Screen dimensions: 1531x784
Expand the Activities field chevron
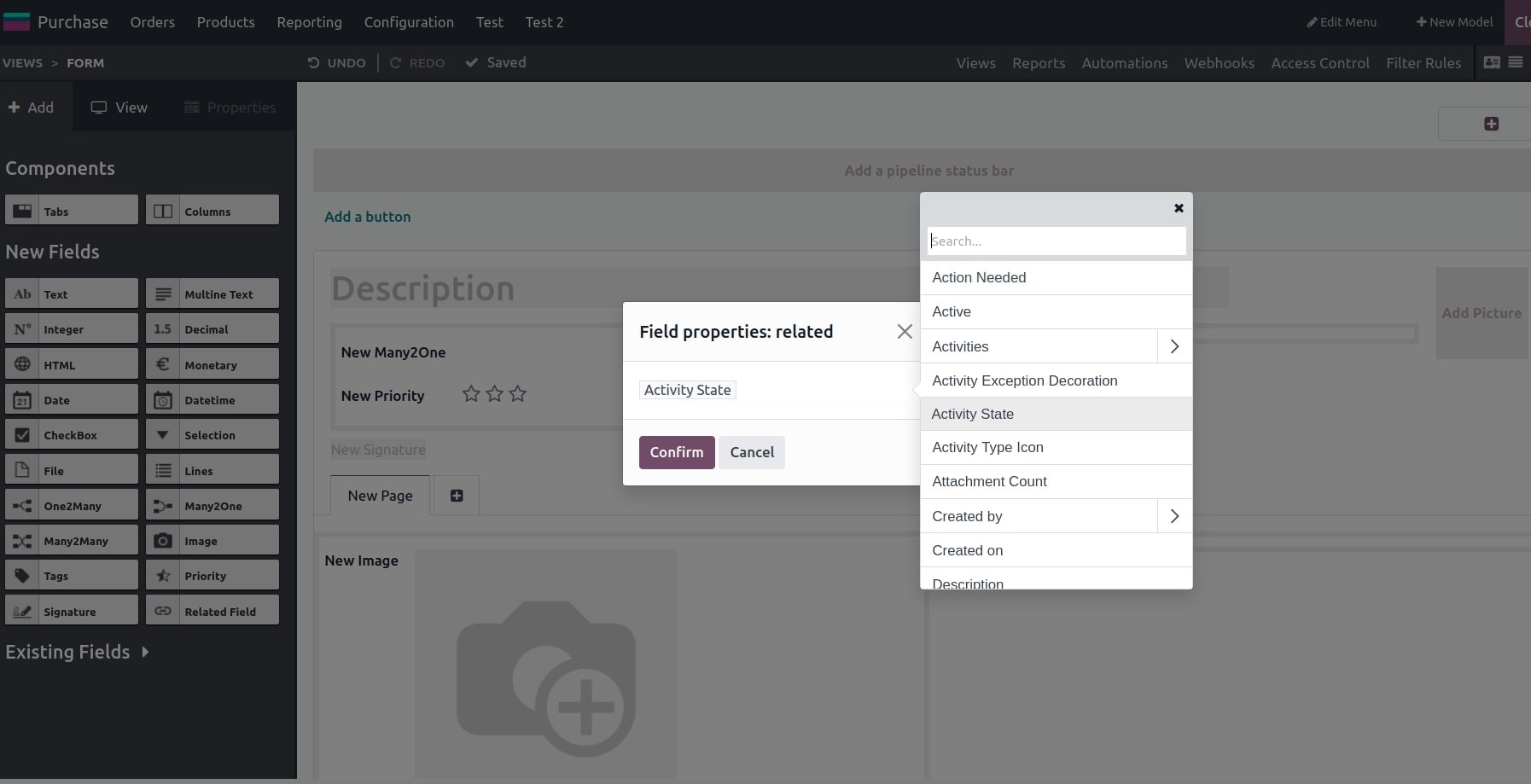click(1174, 346)
